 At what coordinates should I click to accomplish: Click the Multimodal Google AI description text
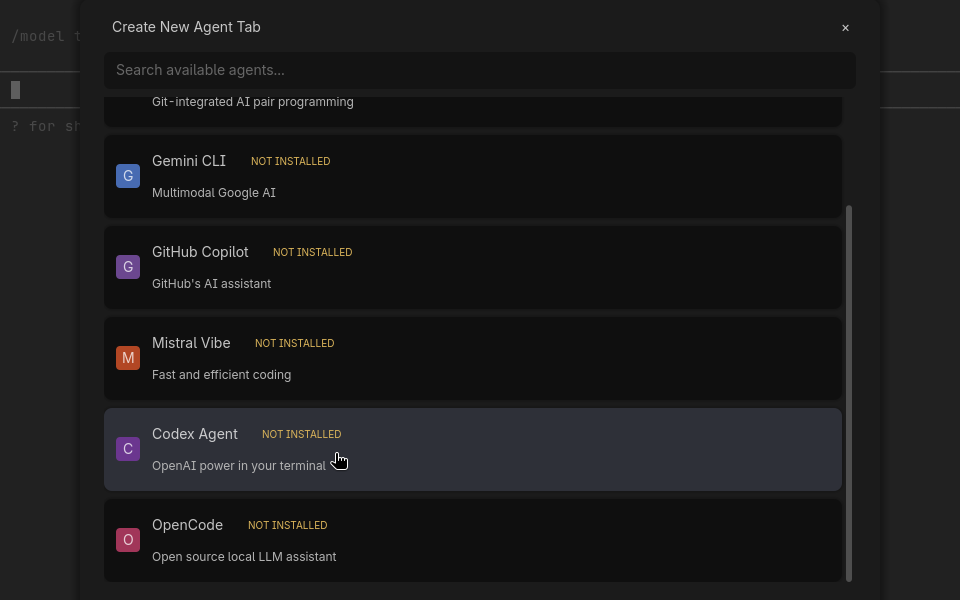(213, 192)
